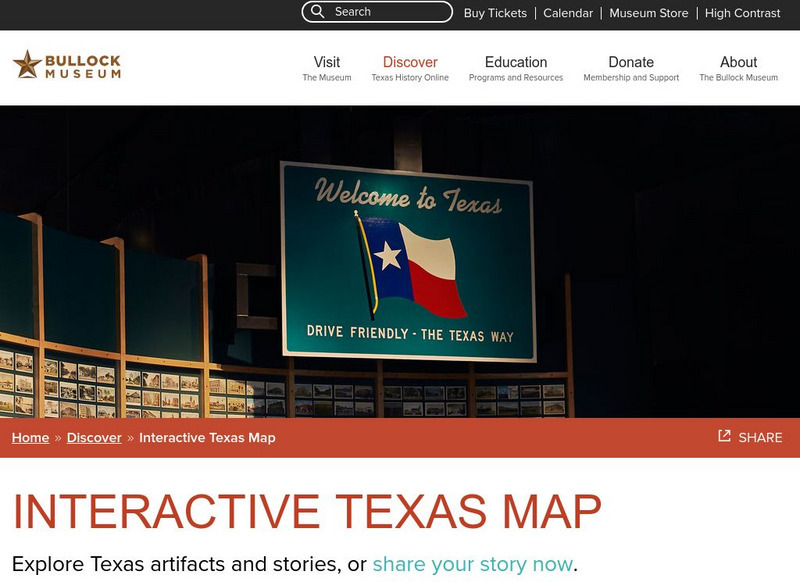Click the Home breadcrumb link

click(x=31, y=438)
